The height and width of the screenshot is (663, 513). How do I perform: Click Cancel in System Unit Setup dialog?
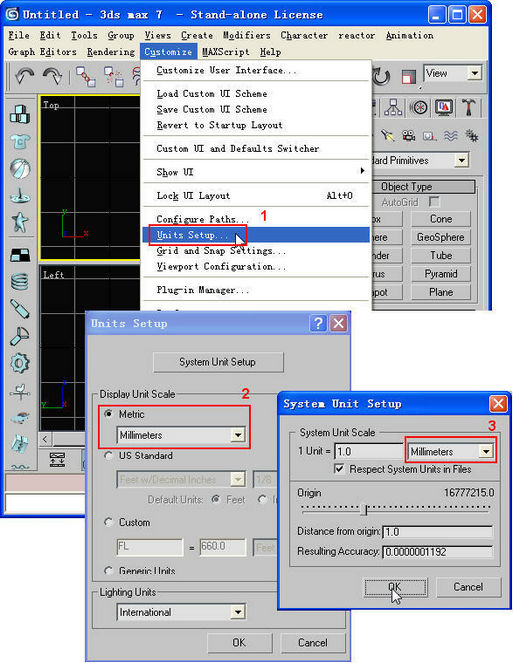point(468,587)
